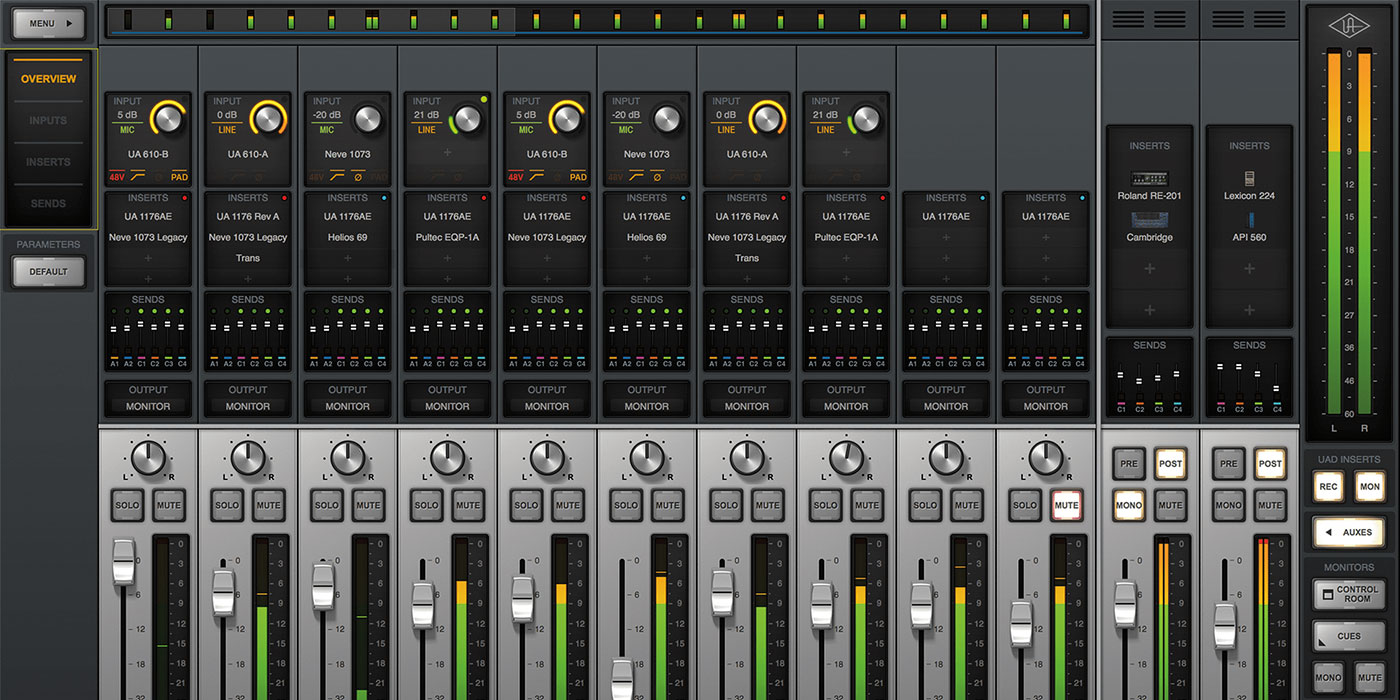Open the Pultec EQP-1A insert on channel 4
Viewport: 1400px width, 700px height.
(x=447, y=237)
